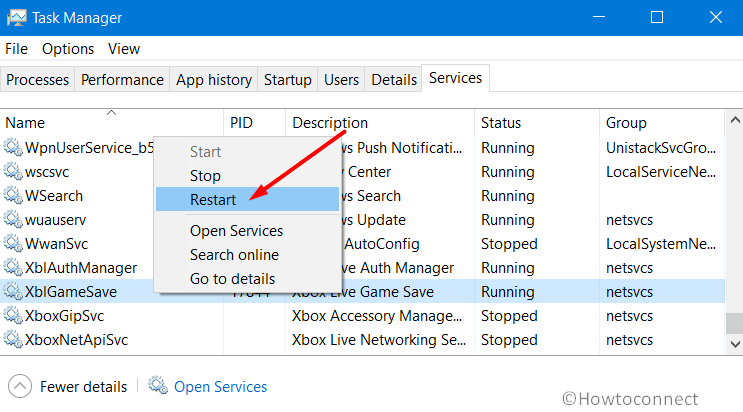The width and height of the screenshot is (743, 412).
Task: Close the Task Manager window
Action: [x=716, y=18]
